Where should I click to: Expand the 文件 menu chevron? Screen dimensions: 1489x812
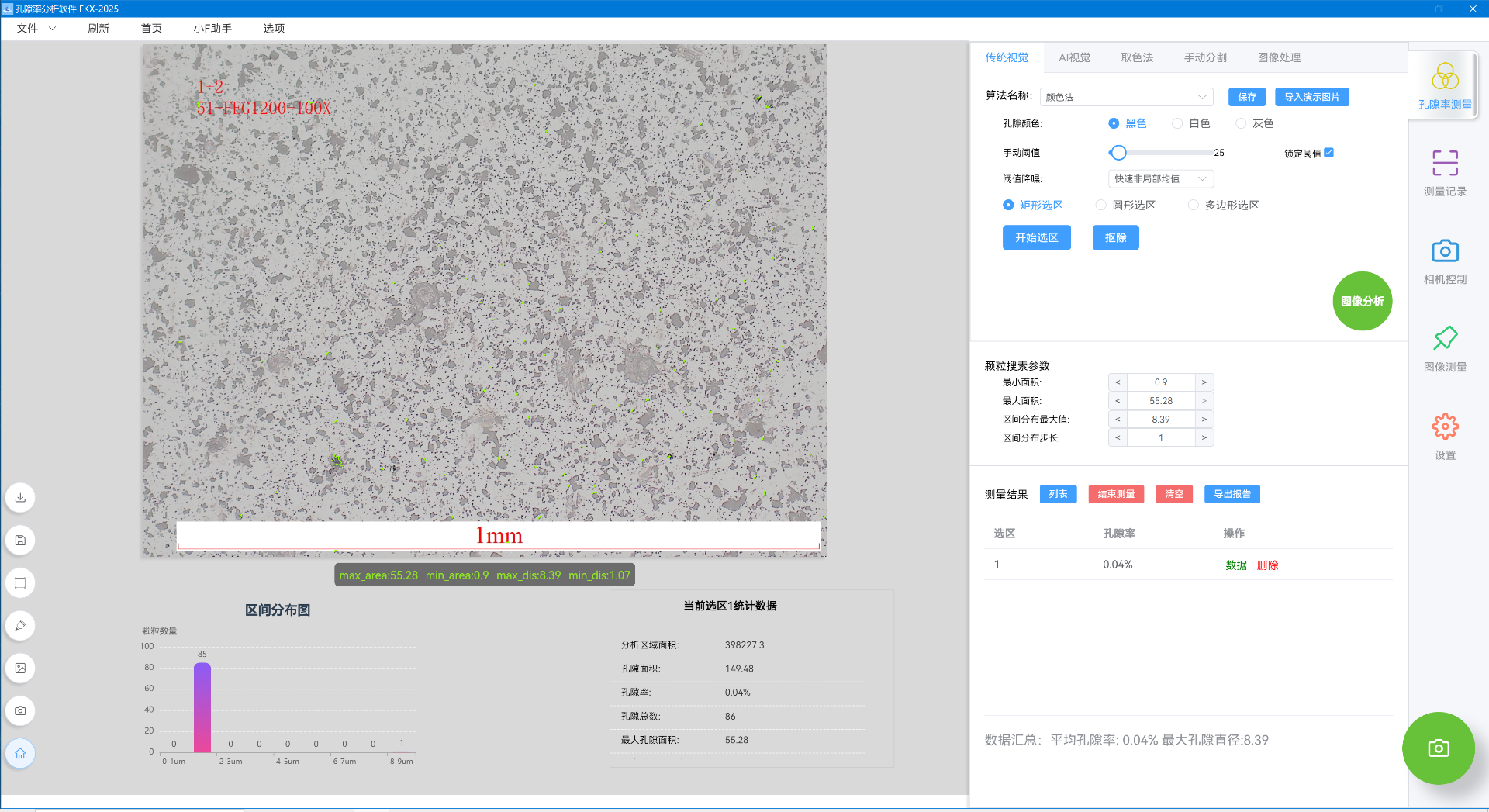tap(53, 29)
